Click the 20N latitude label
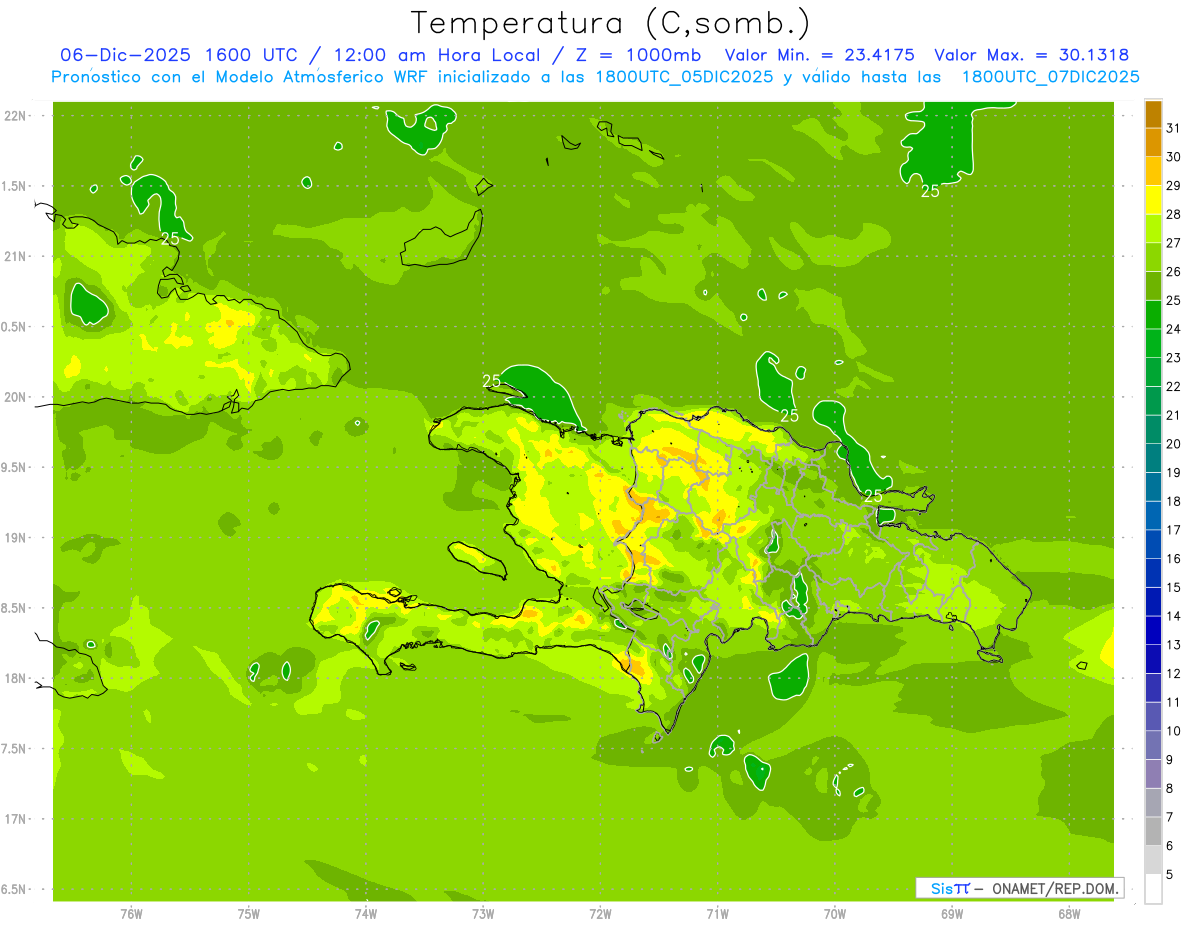The width and height of the screenshot is (1200, 927). click(x=15, y=397)
